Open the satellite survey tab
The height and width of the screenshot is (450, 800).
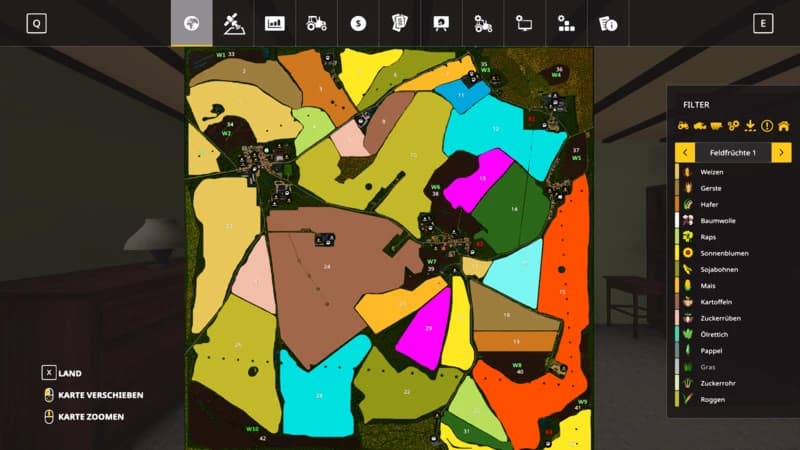click(234, 23)
